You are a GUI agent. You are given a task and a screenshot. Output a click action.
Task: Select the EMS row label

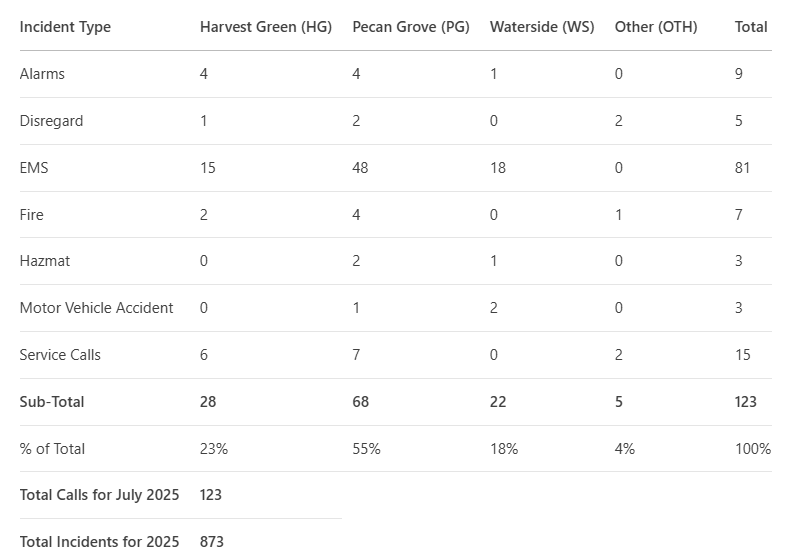(34, 168)
